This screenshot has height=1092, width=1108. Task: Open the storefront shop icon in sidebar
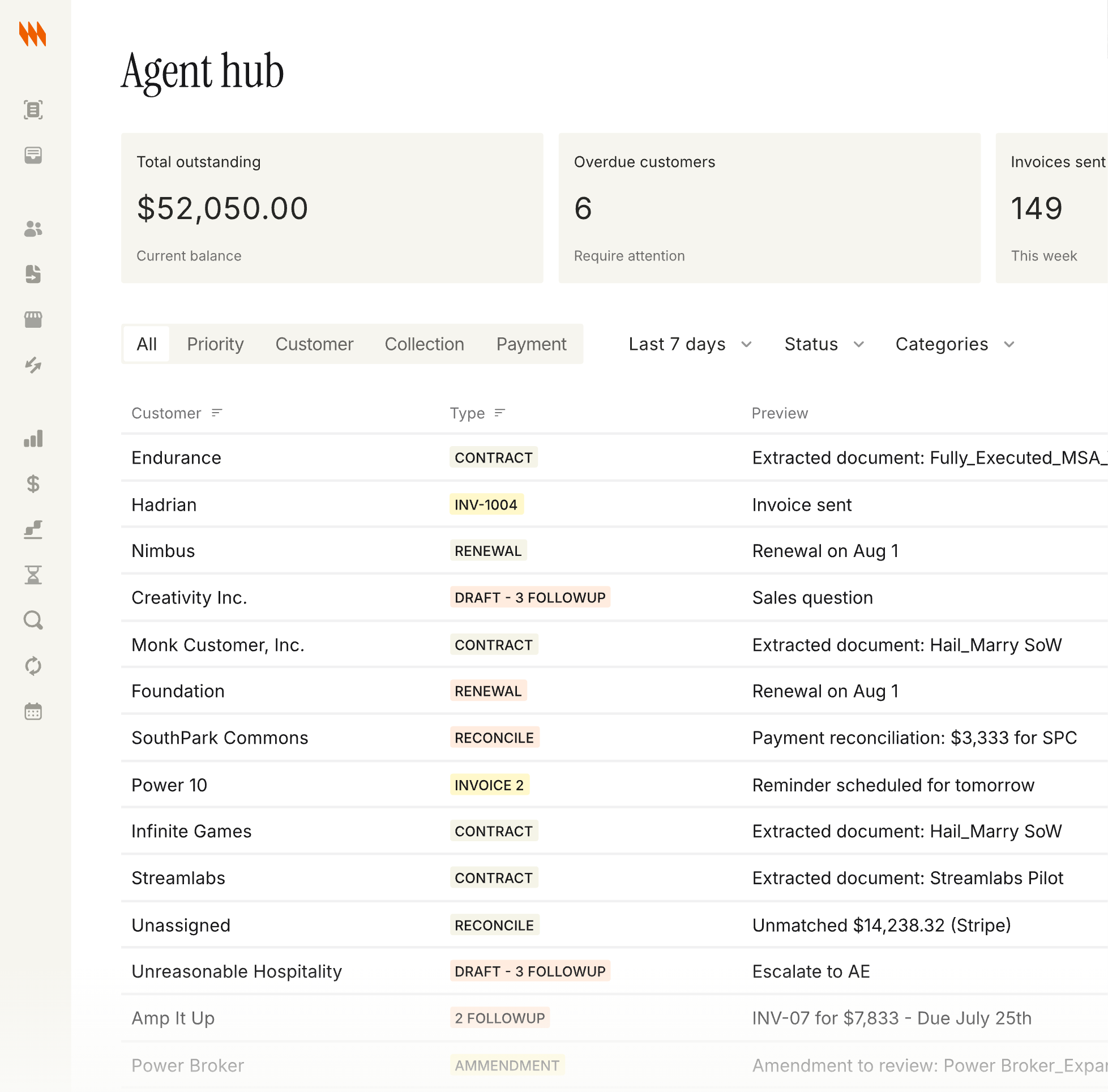(33, 320)
